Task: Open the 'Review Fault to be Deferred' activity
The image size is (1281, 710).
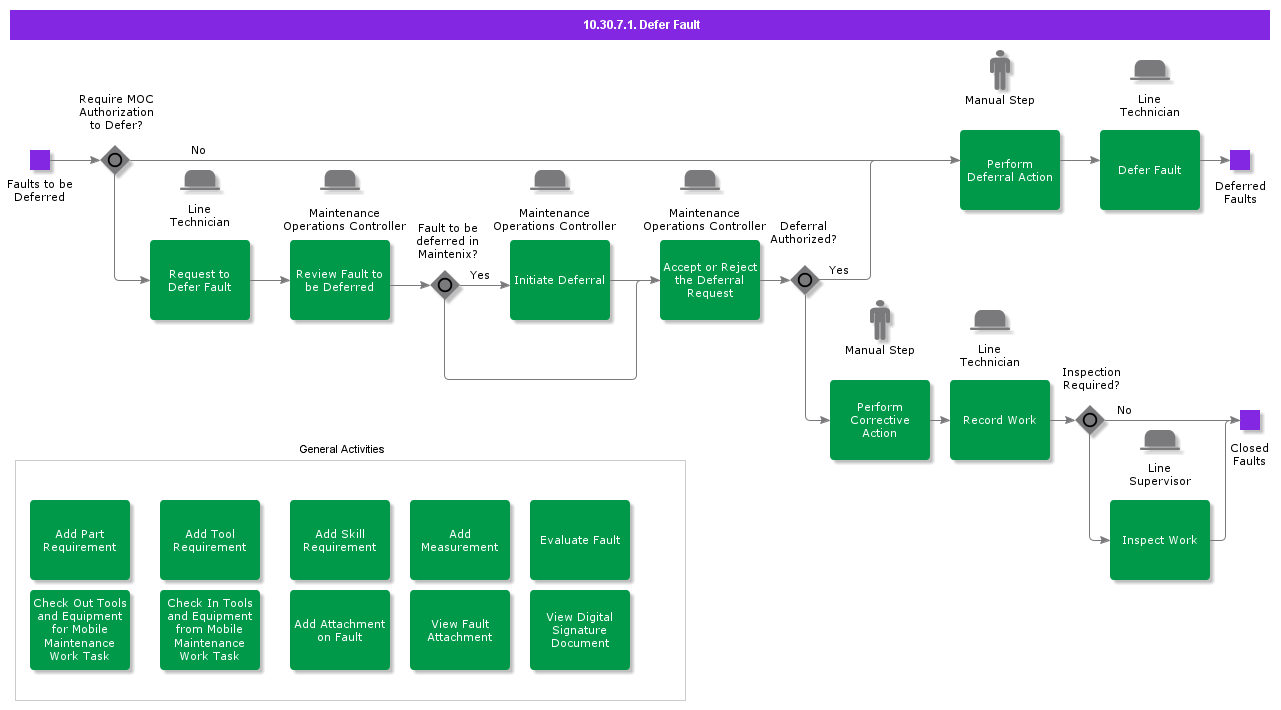Action: (x=340, y=280)
